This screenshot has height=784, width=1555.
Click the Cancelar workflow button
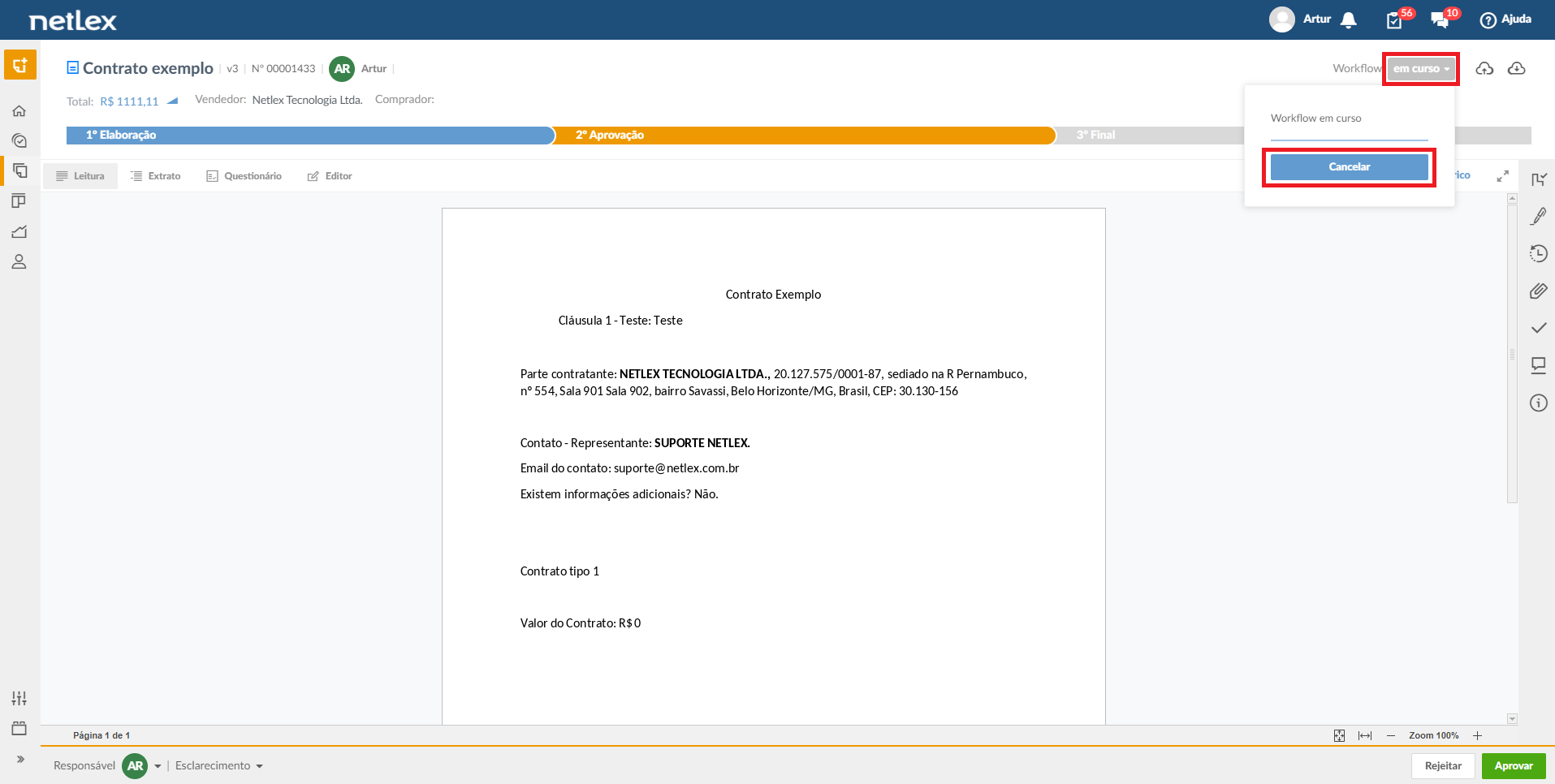tap(1349, 167)
